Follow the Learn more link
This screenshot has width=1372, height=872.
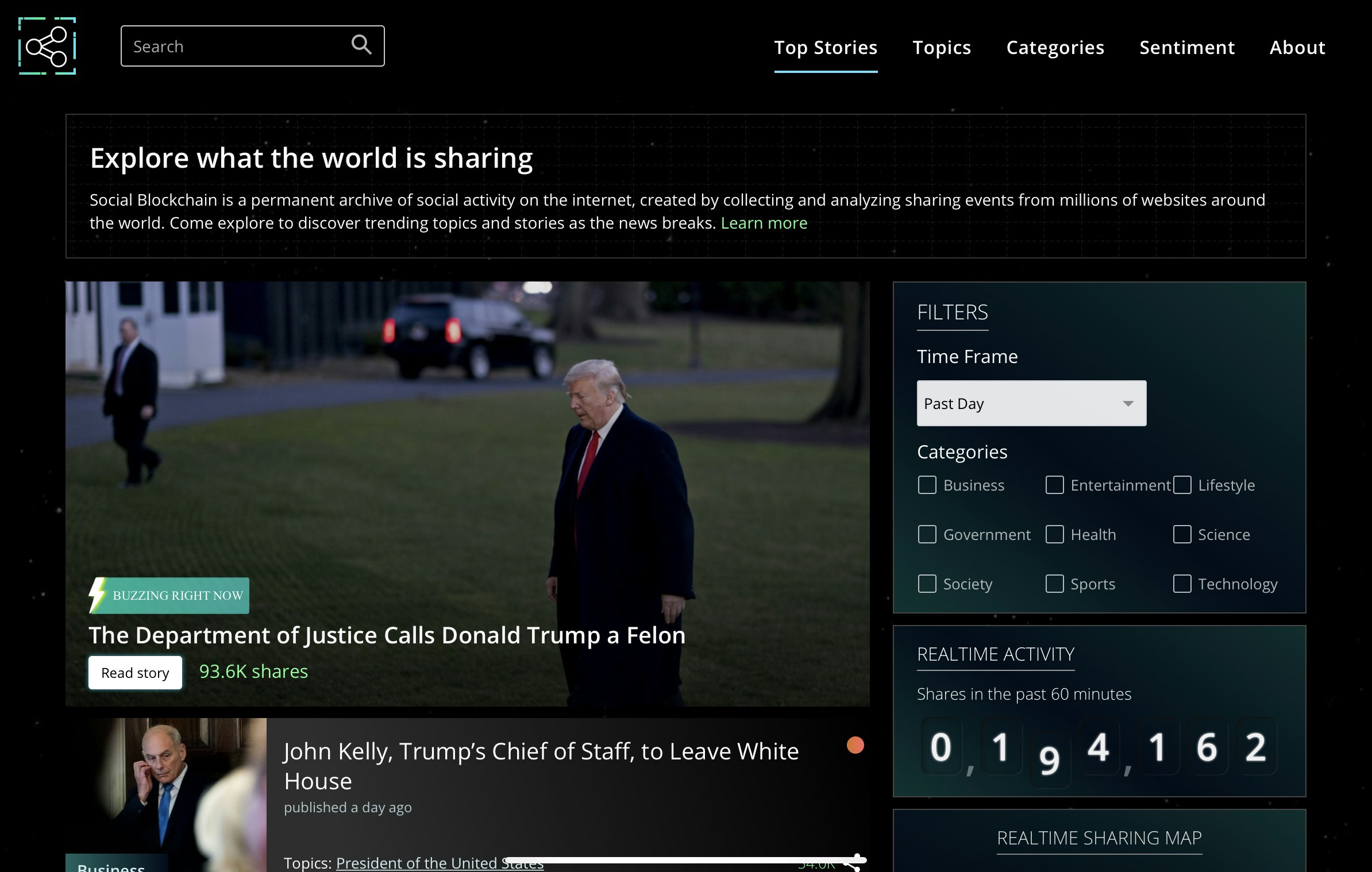[764, 223]
